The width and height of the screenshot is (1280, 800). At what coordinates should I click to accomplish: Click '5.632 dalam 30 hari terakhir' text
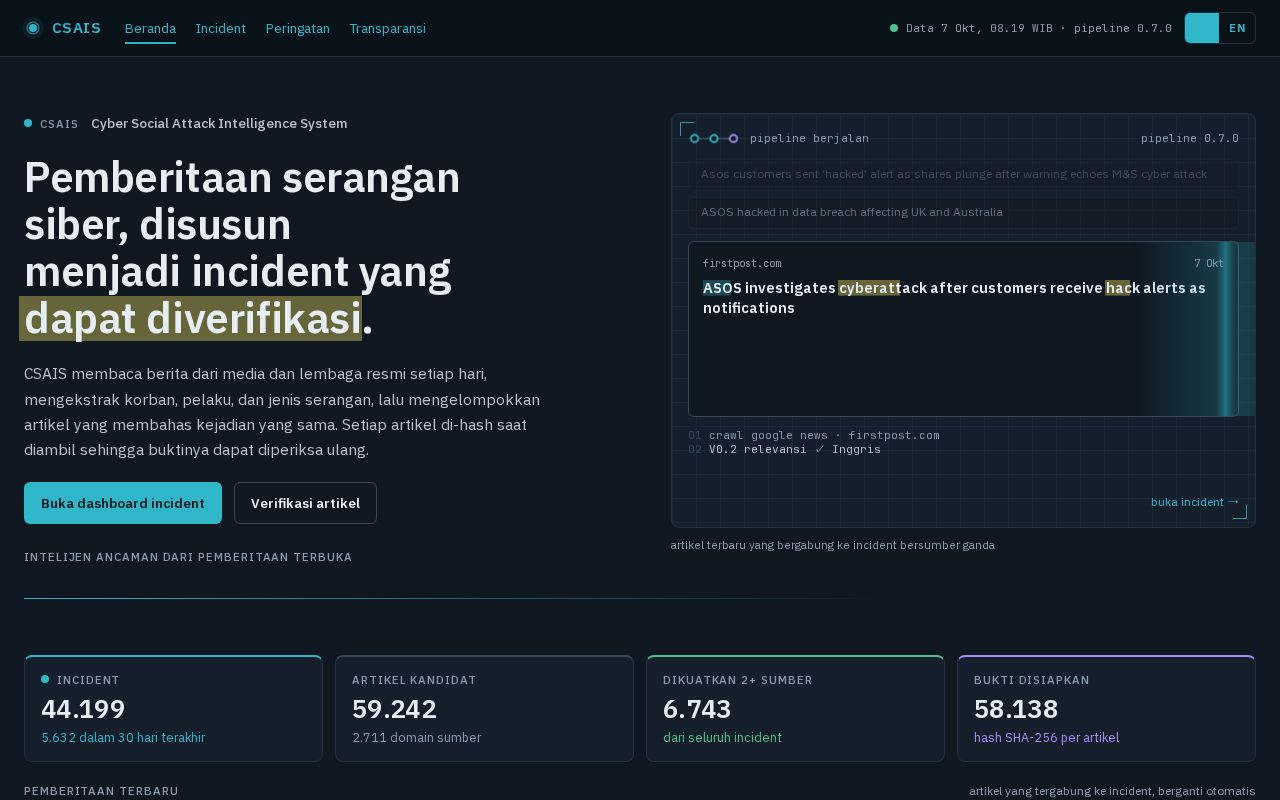123,737
